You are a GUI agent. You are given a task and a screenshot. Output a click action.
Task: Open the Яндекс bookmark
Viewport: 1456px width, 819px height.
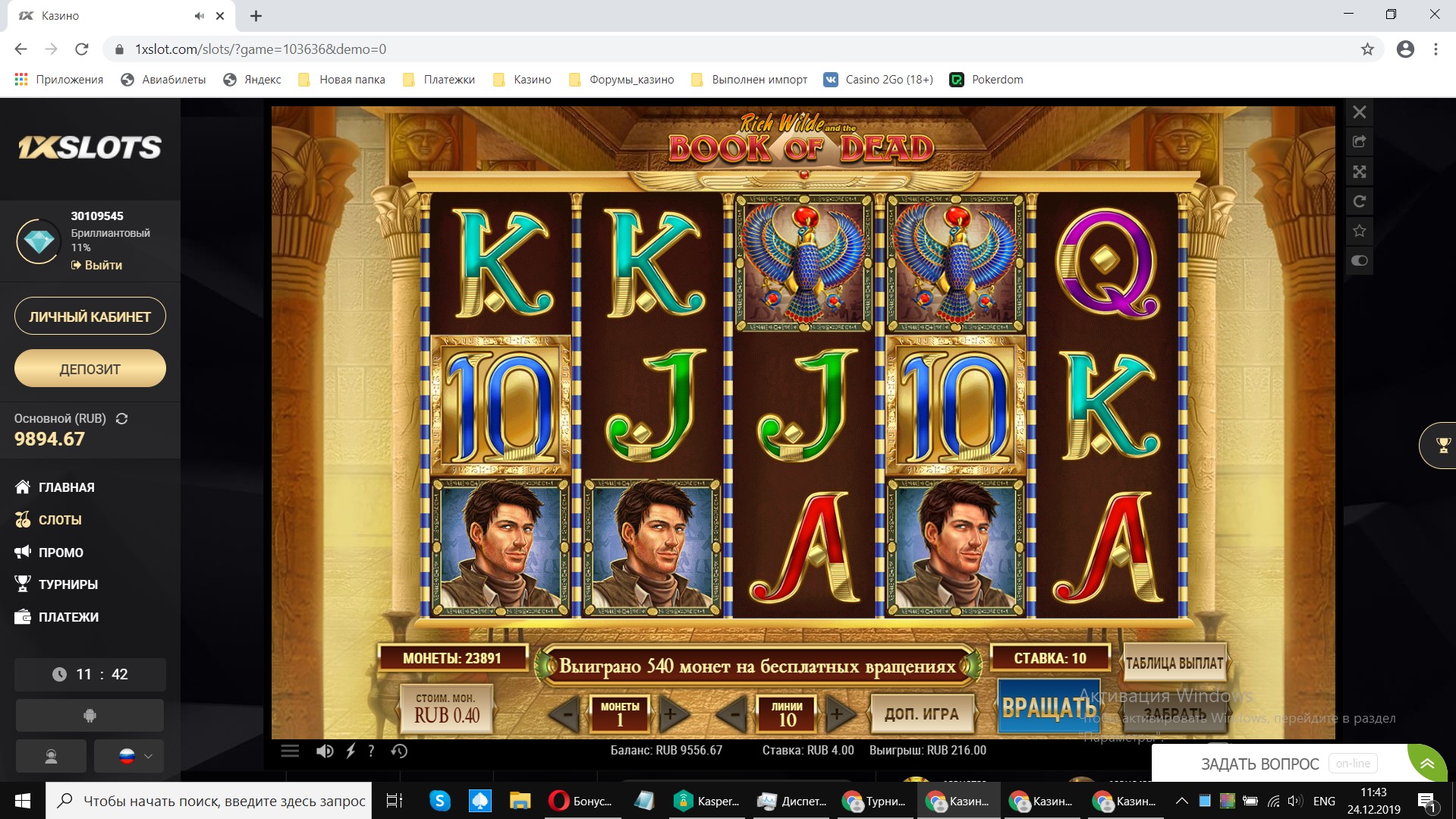tap(252, 80)
